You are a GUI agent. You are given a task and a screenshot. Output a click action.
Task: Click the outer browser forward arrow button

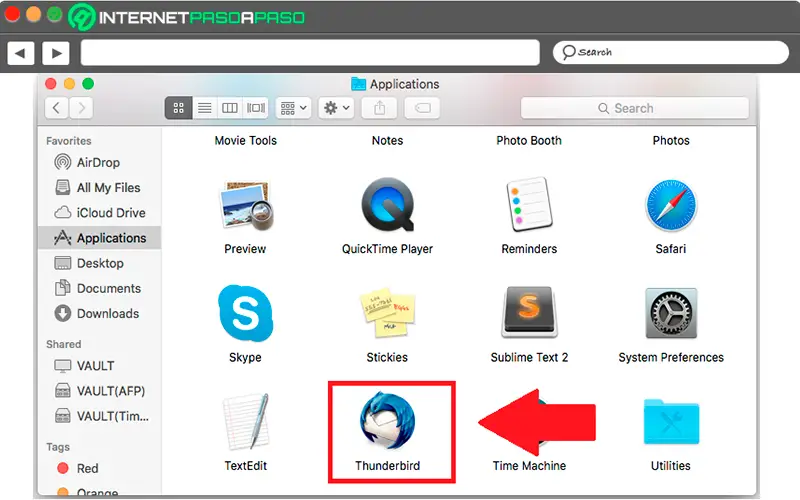56,53
